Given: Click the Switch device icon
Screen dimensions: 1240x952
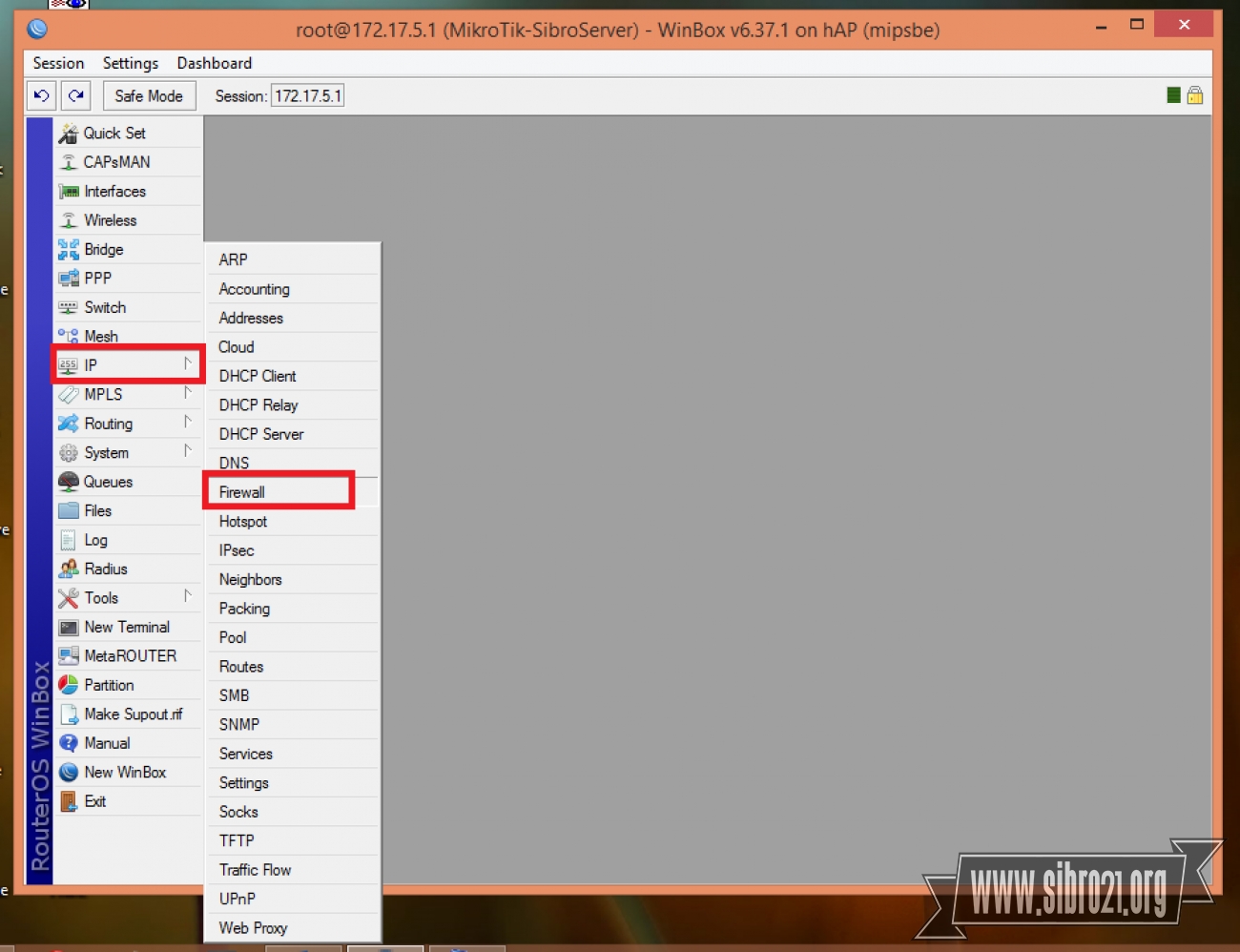Looking at the screenshot, I should click(x=68, y=308).
